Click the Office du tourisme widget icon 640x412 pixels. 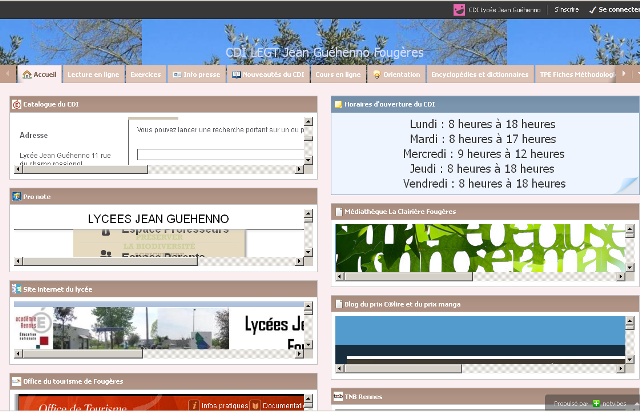17,381
